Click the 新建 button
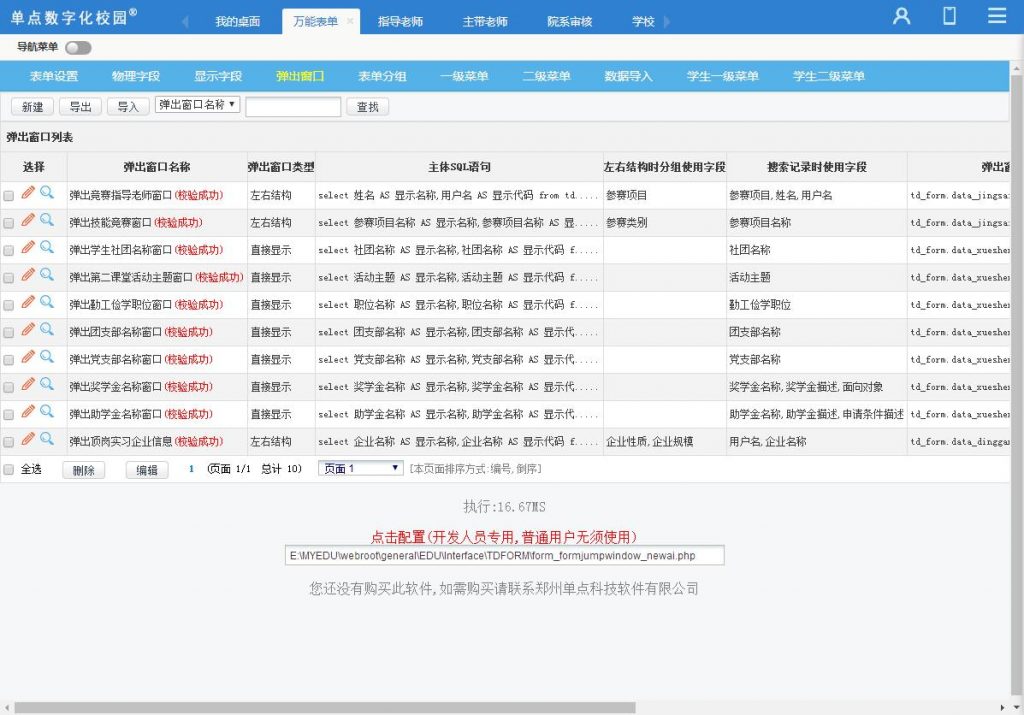 (x=32, y=106)
